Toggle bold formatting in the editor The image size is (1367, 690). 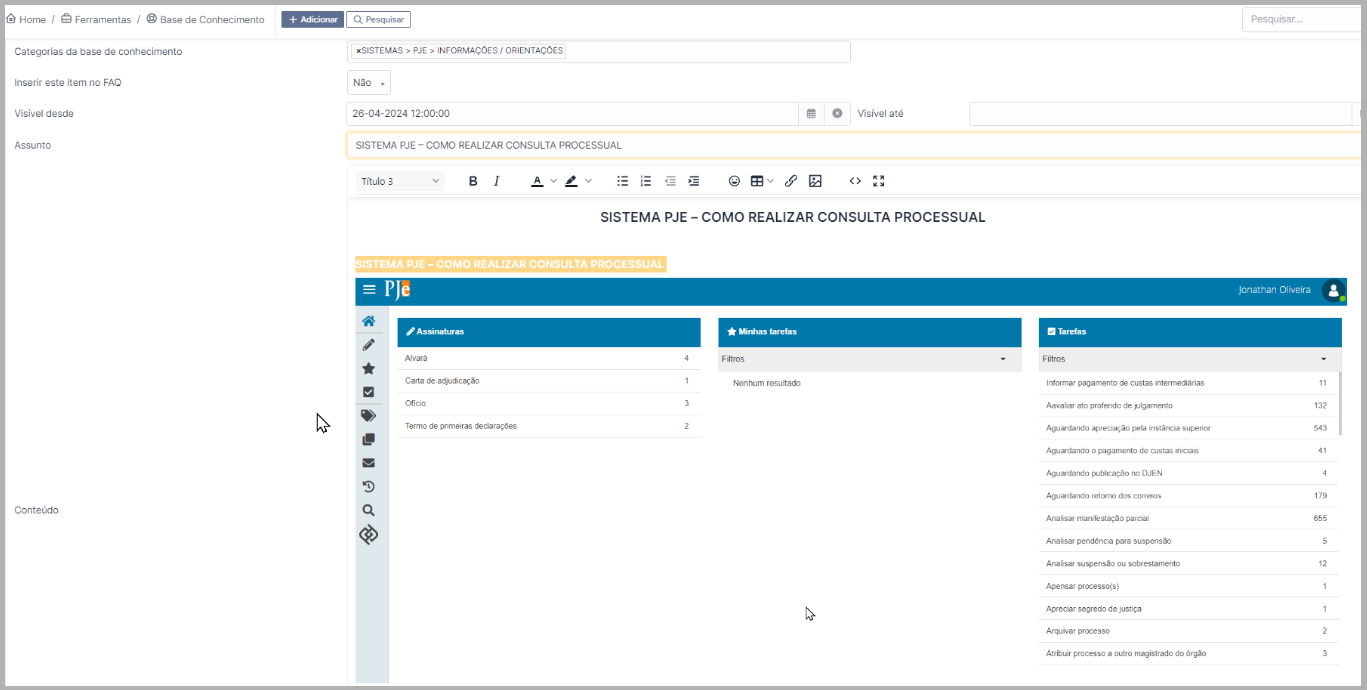473,181
